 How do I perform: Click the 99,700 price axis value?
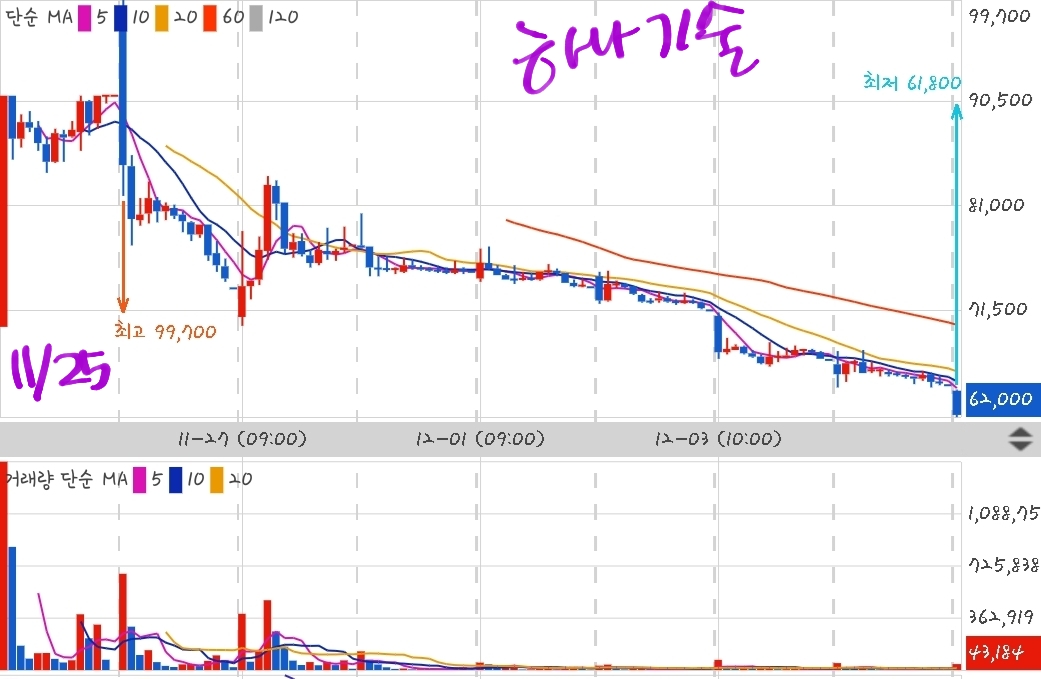999,17
